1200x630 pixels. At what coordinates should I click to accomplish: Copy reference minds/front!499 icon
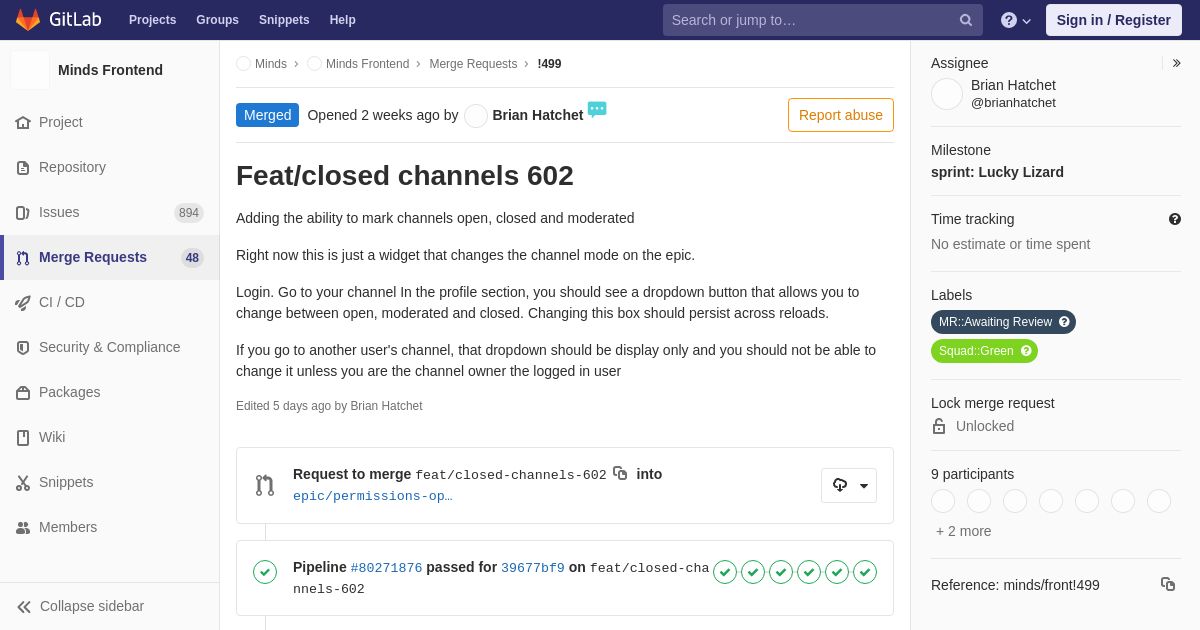(1168, 584)
